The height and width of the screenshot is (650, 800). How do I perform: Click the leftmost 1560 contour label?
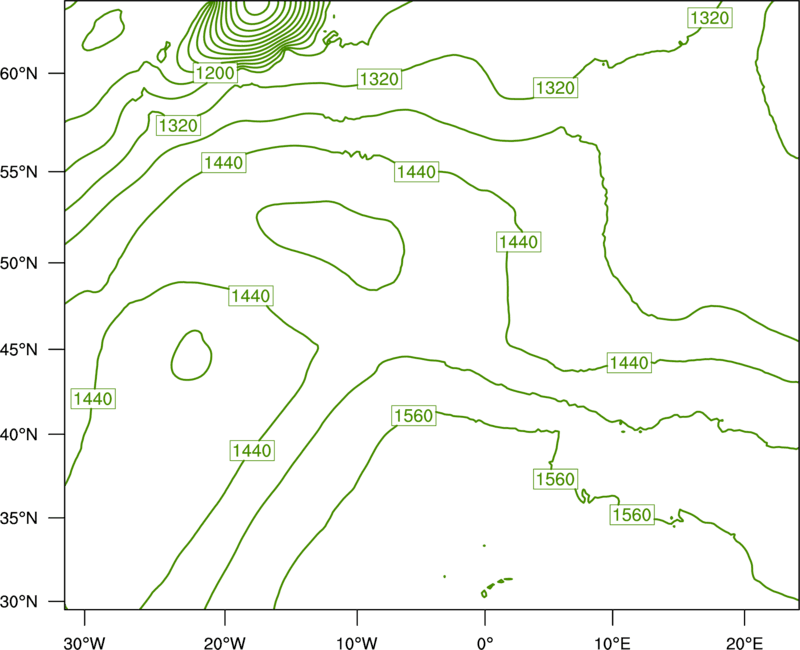pos(414,416)
